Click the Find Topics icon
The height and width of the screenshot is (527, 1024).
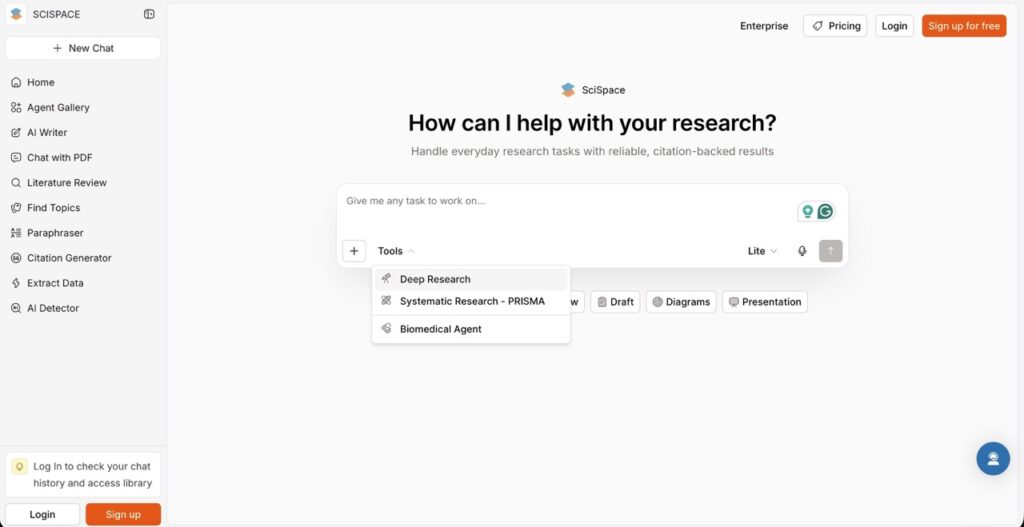(16, 208)
